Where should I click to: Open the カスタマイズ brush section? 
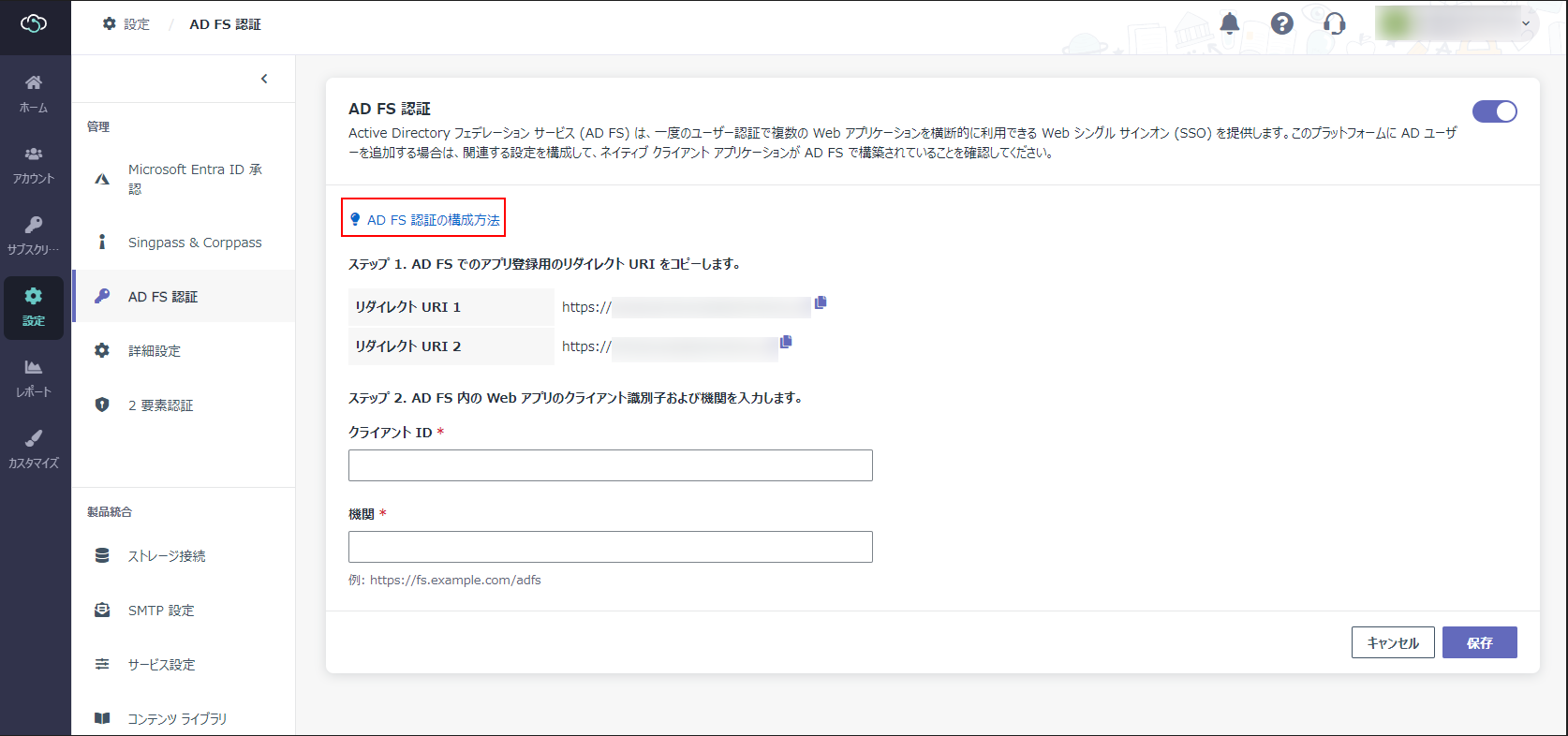click(x=34, y=449)
